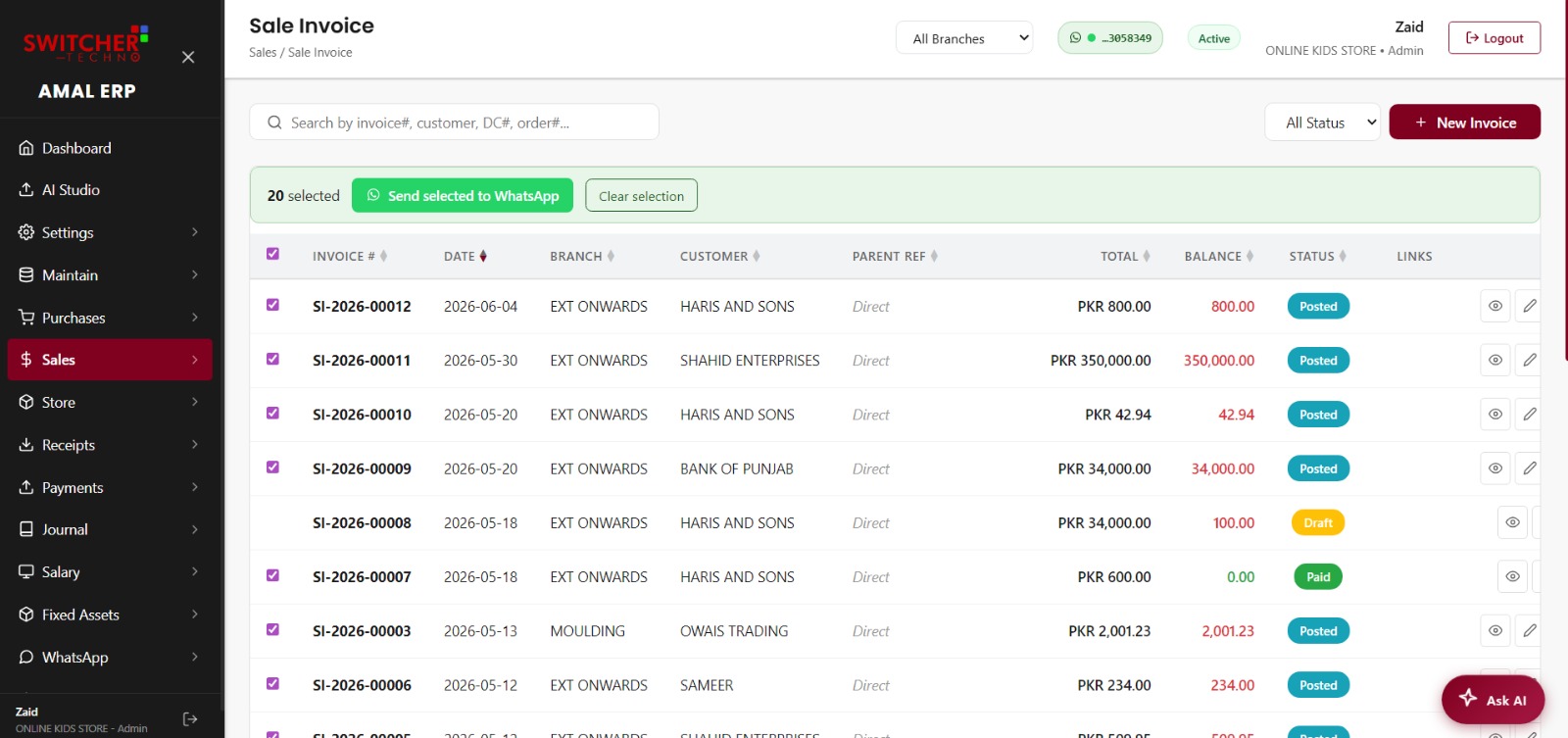
Task: Click the WhatsApp number status badge
Action: (x=1110, y=38)
